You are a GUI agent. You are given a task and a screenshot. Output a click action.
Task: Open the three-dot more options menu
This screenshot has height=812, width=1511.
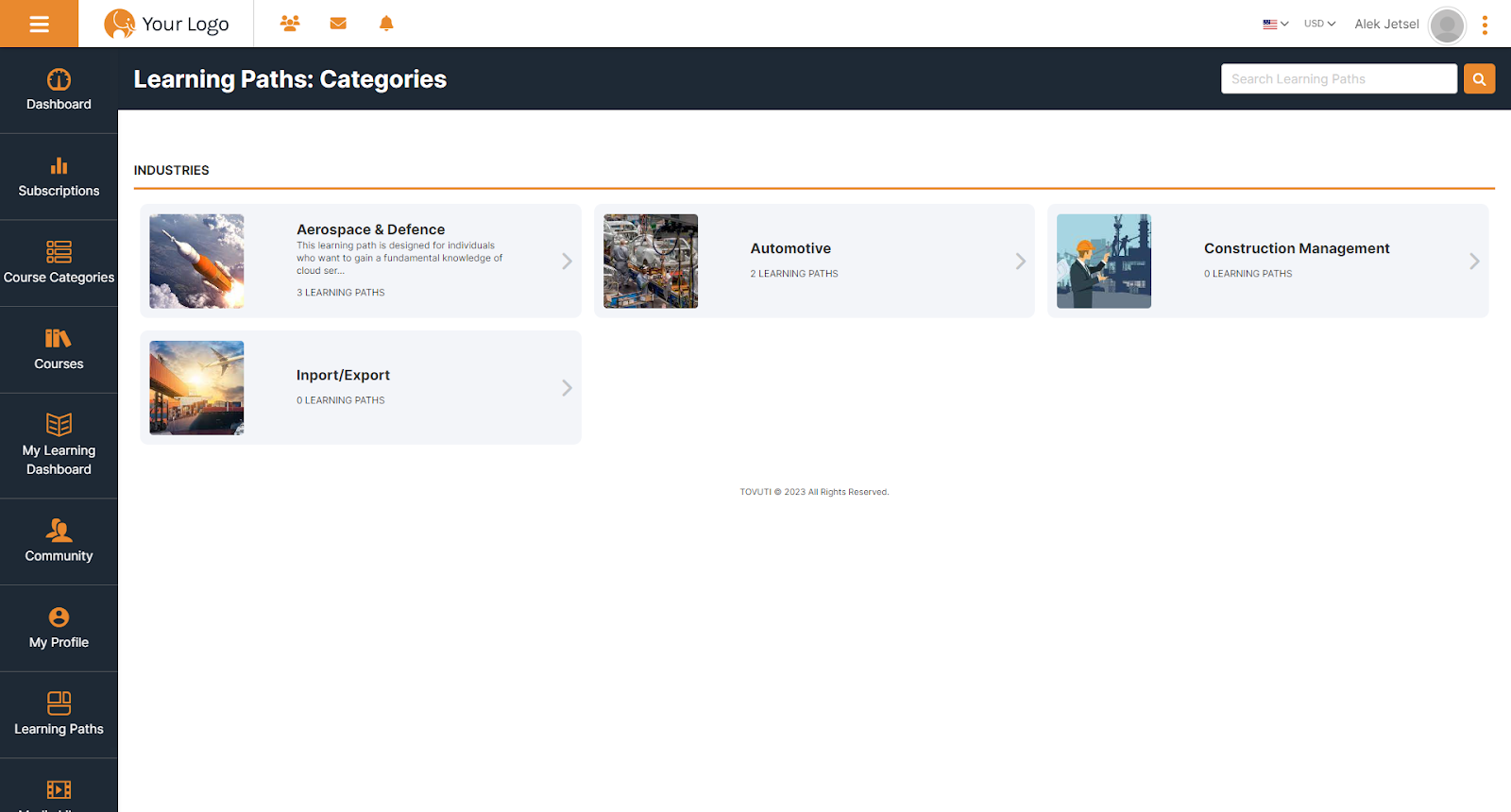(x=1485, y=25)
